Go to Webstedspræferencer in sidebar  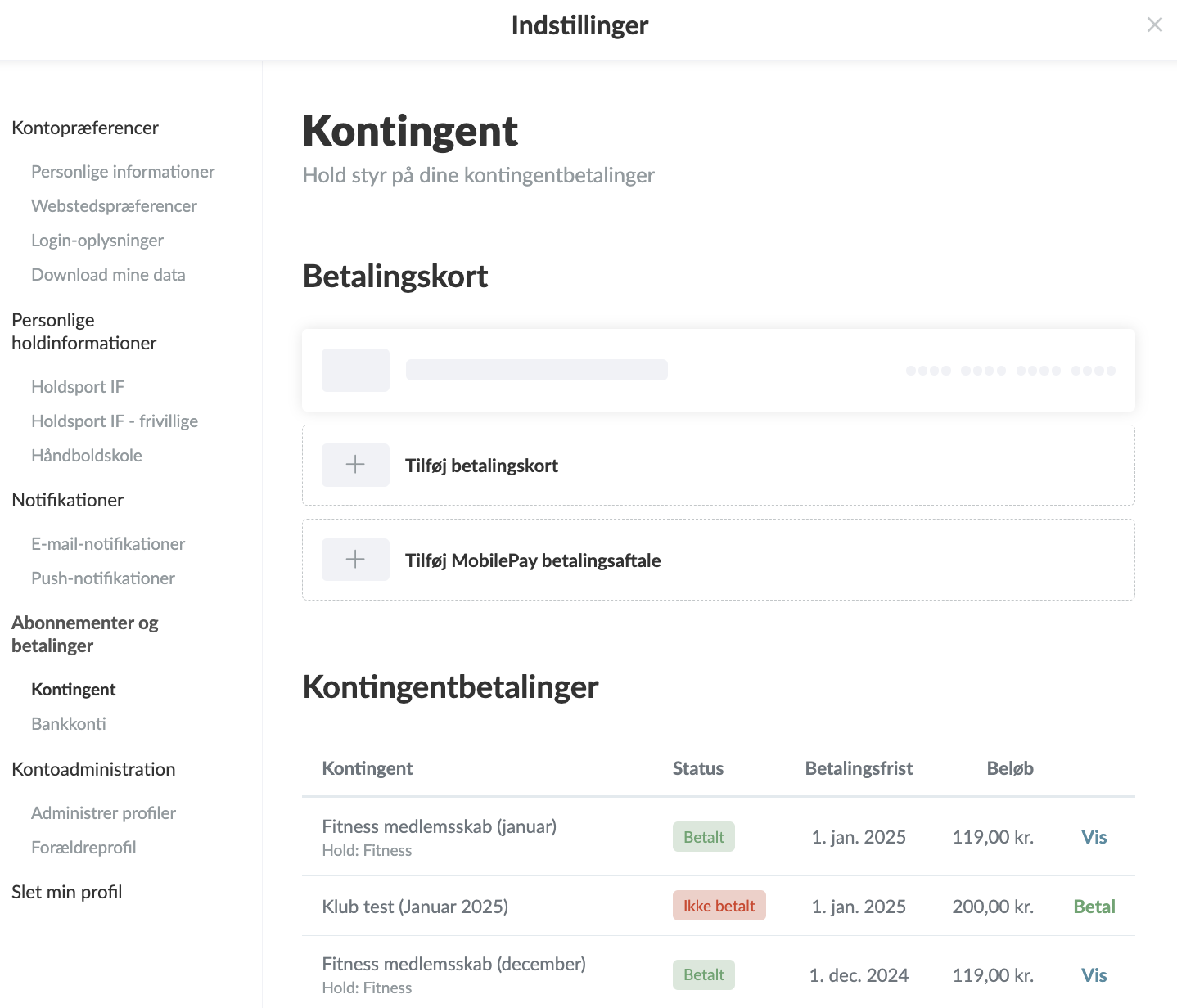(114, 206)
